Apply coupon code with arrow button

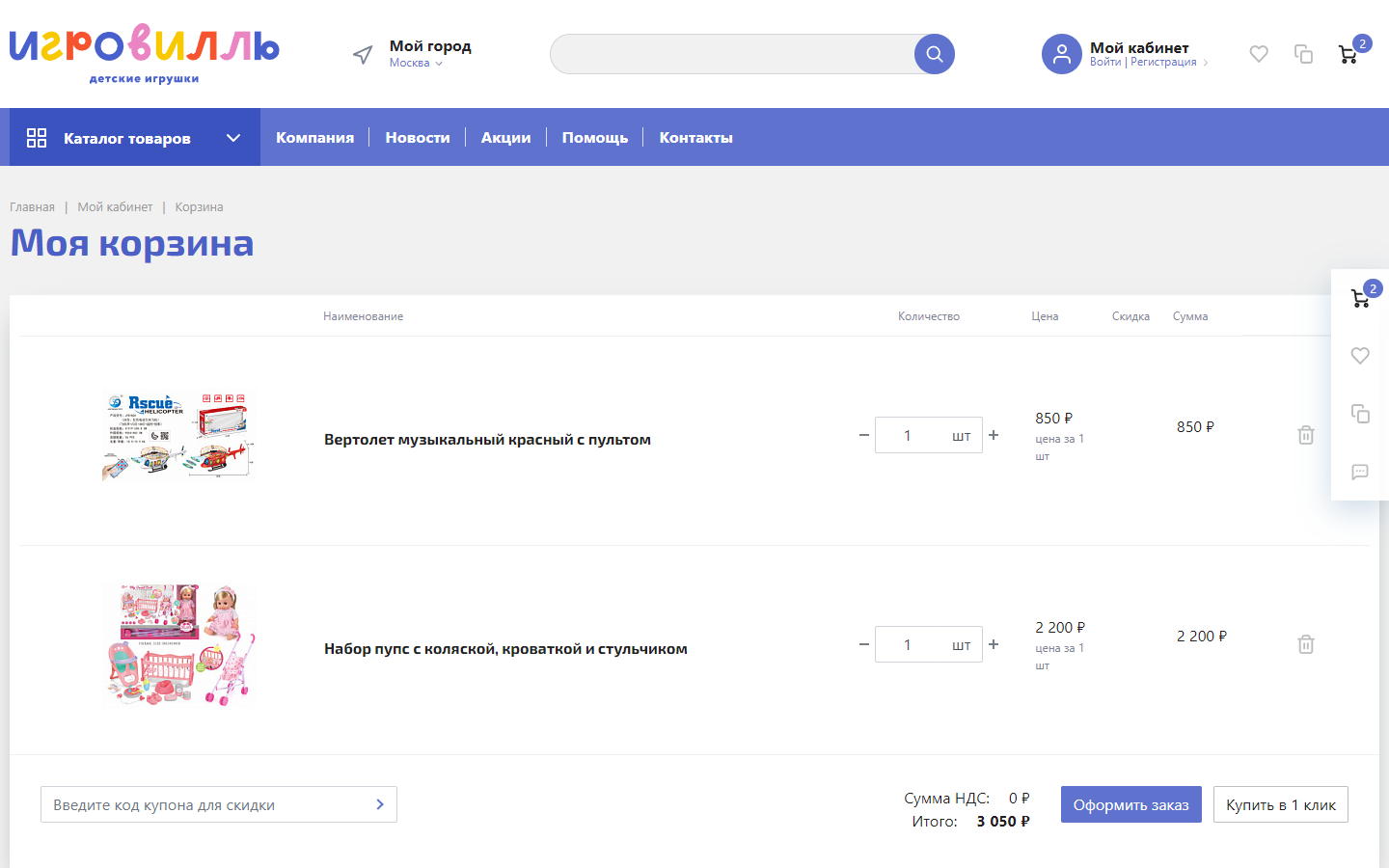coord(380,804)
